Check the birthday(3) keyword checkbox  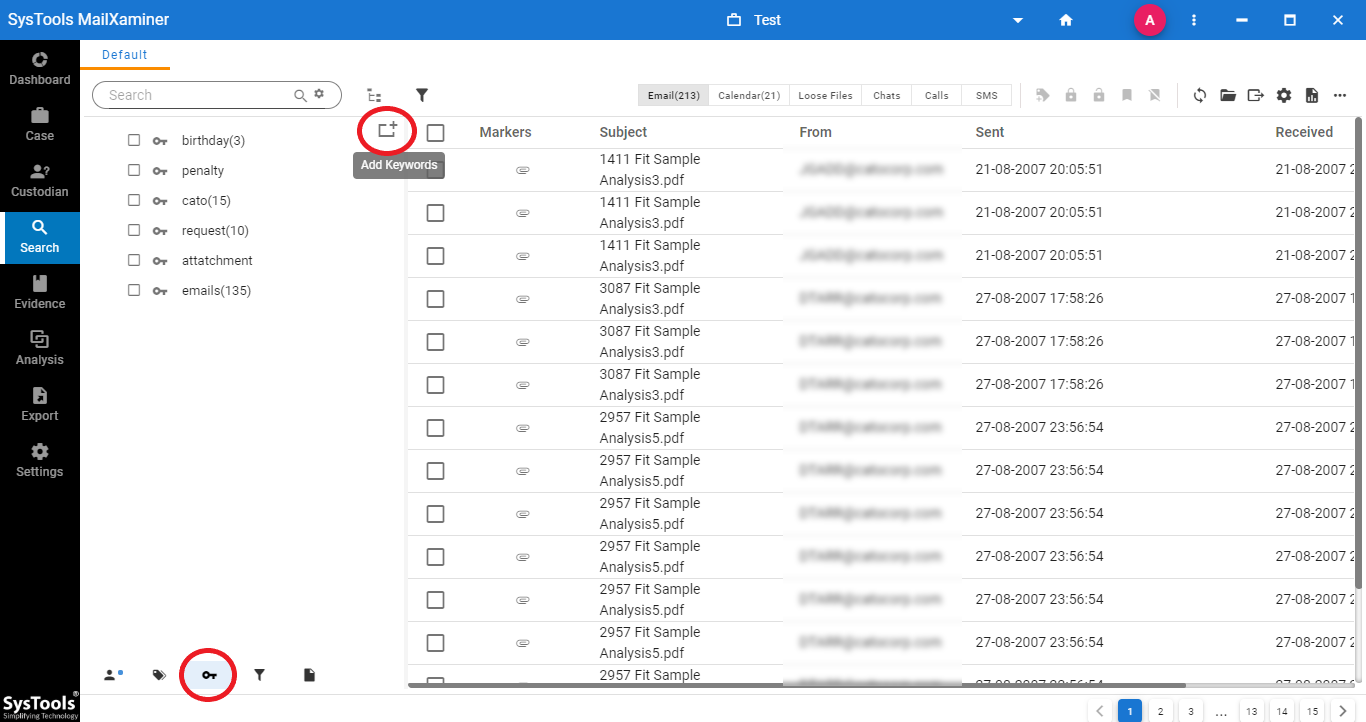(x=134, y=140)
